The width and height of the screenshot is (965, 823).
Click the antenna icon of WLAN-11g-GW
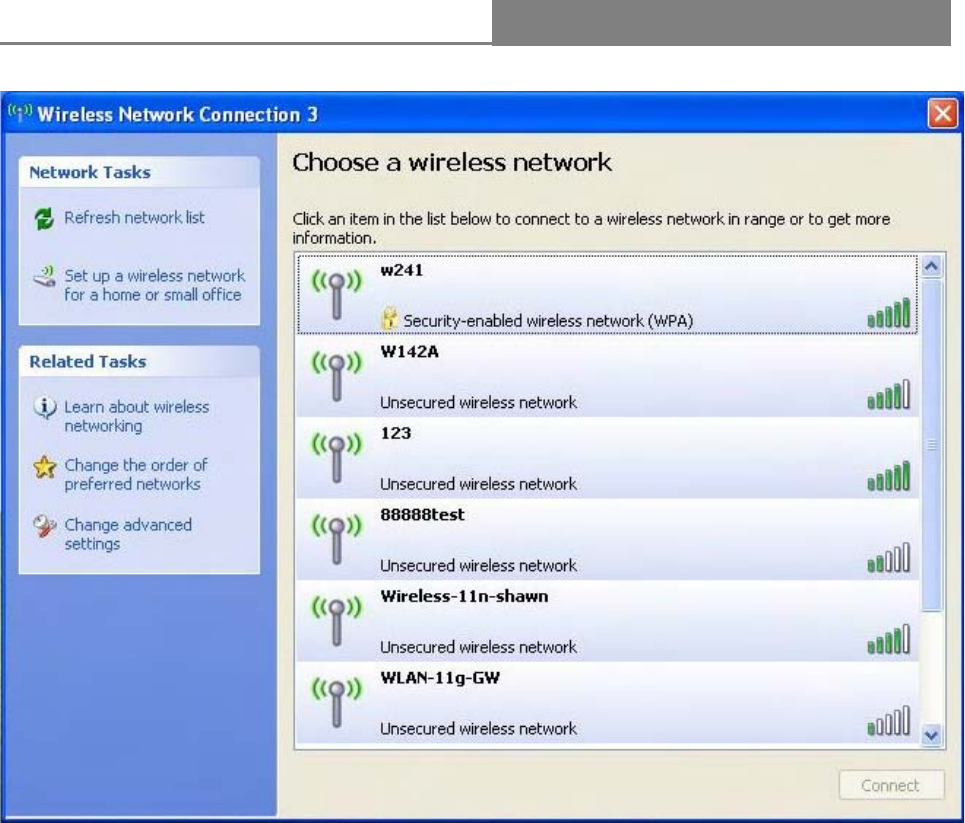337,703
